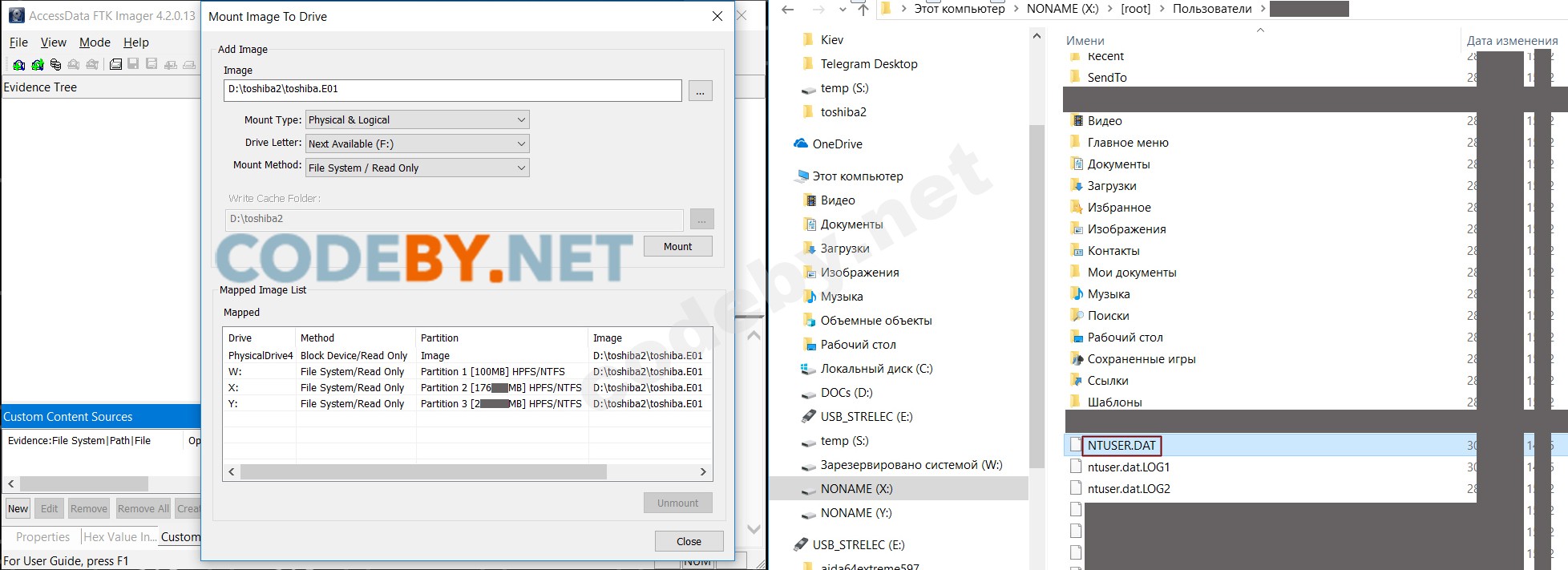Click the Add Evidence Item toolbar icon

coord(18,64)
